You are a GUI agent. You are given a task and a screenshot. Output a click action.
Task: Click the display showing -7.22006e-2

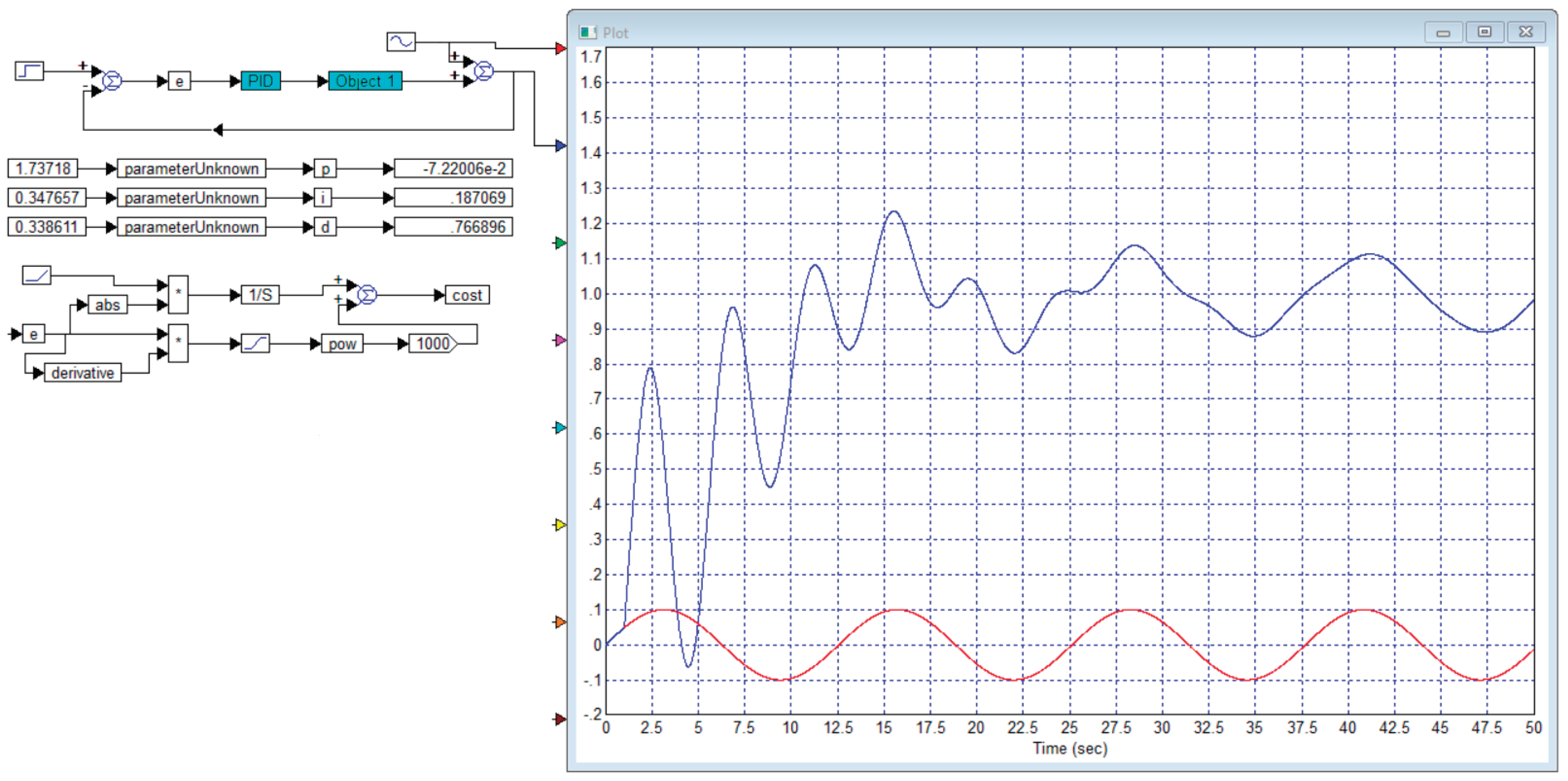tap(453, 168)
